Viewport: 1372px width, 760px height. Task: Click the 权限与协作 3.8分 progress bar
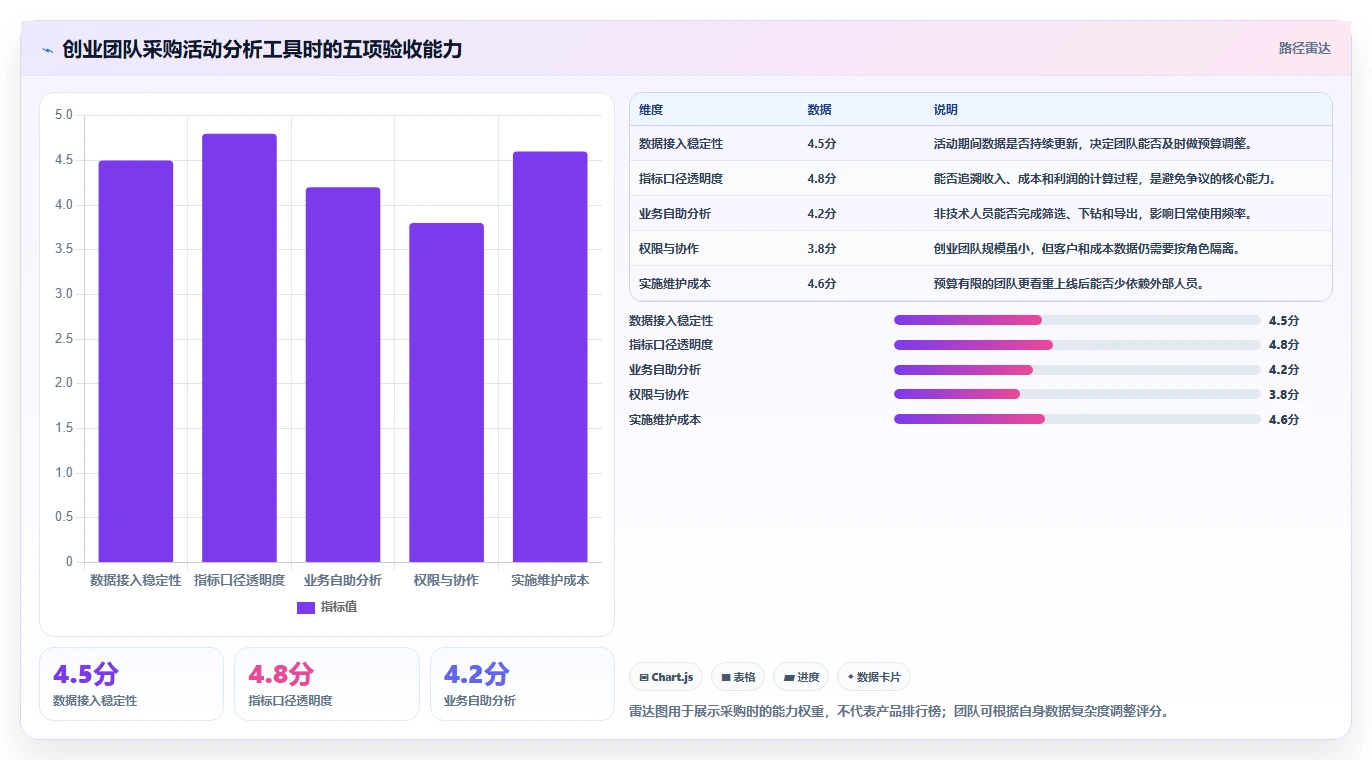click(x=1077, y=394)
